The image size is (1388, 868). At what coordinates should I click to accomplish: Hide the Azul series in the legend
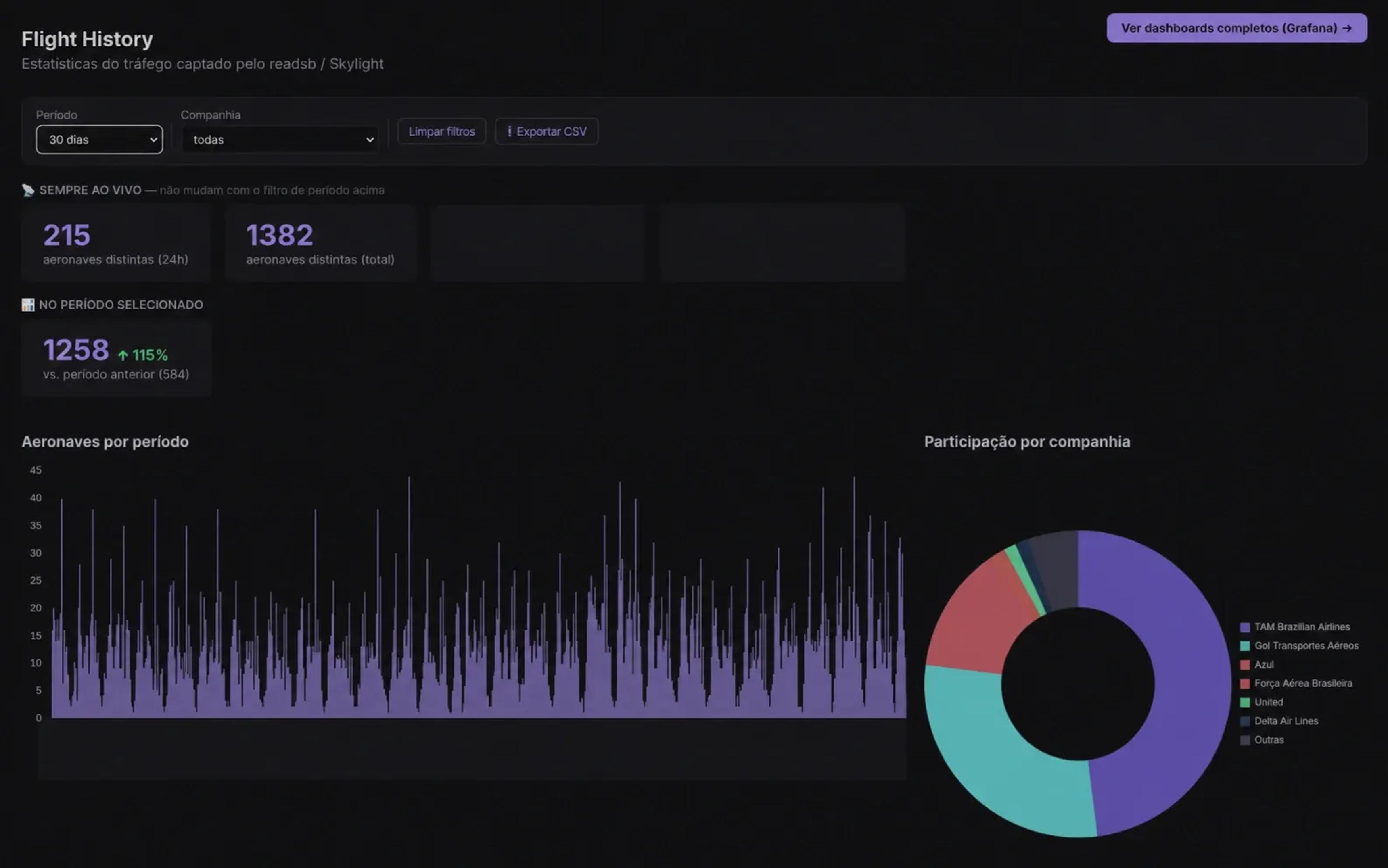(x=1256, y=665)
